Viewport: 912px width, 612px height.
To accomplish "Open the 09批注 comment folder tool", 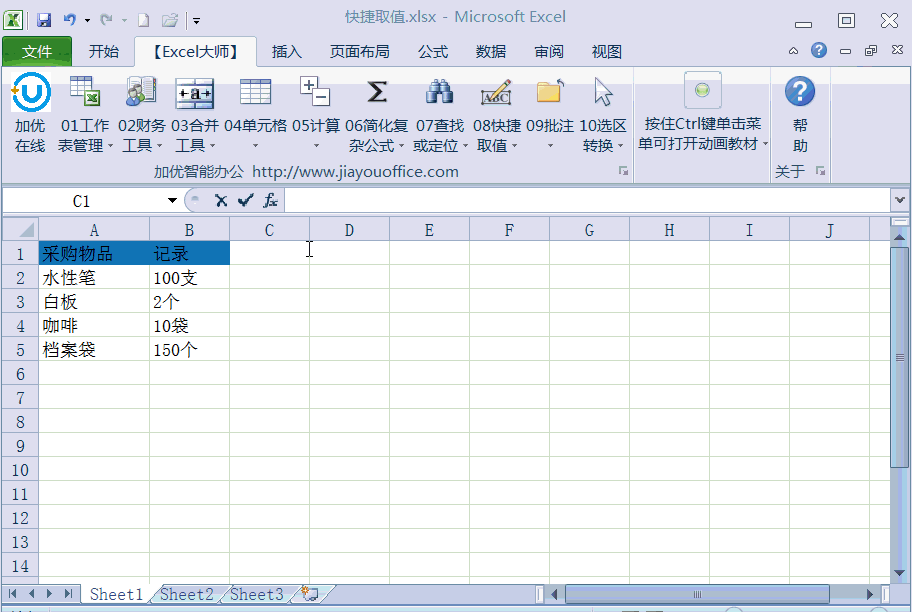I will (x=550, y=112).
